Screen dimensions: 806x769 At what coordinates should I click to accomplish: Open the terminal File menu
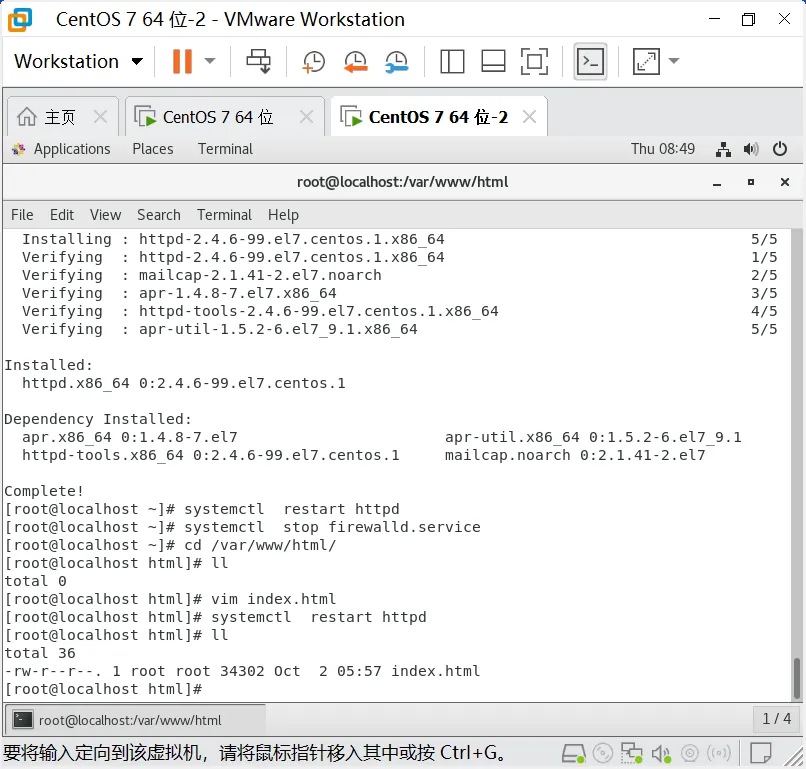point(22,215)
